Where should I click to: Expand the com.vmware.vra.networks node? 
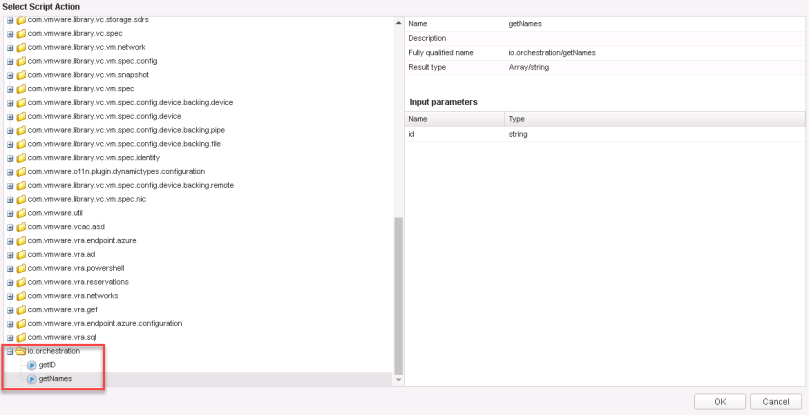point(10,296)
